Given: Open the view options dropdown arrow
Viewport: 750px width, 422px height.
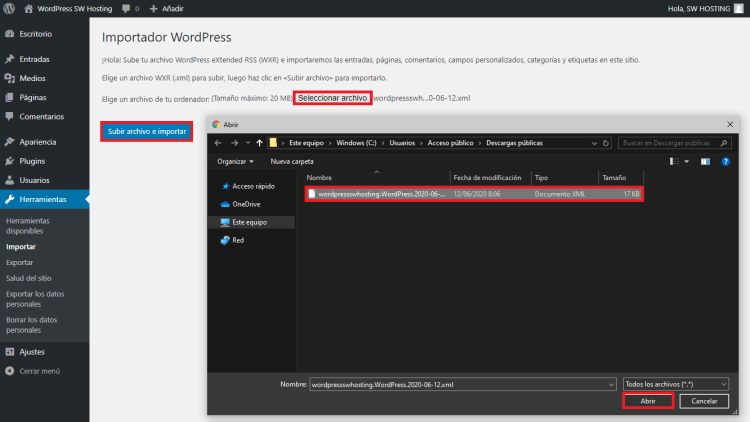Looking at the screenshot, I should (686, 162).
